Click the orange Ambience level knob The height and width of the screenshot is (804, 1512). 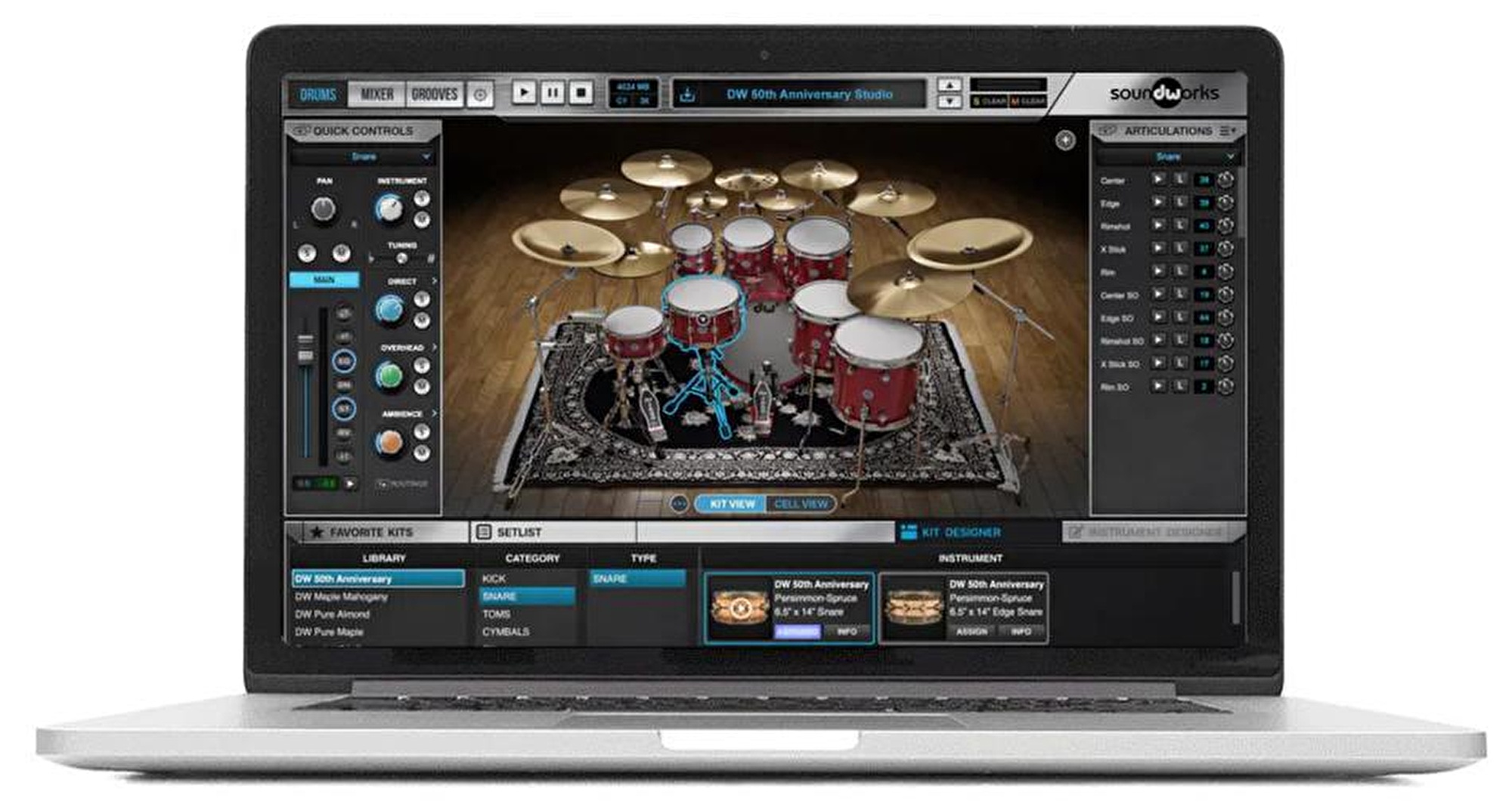[x=389, y=442]
